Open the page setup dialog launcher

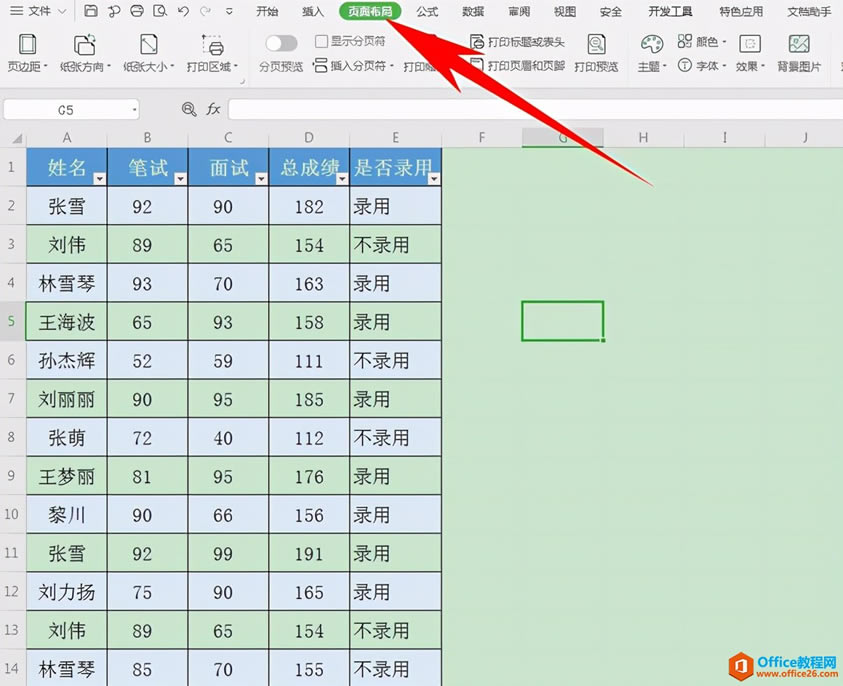(242, 81)
